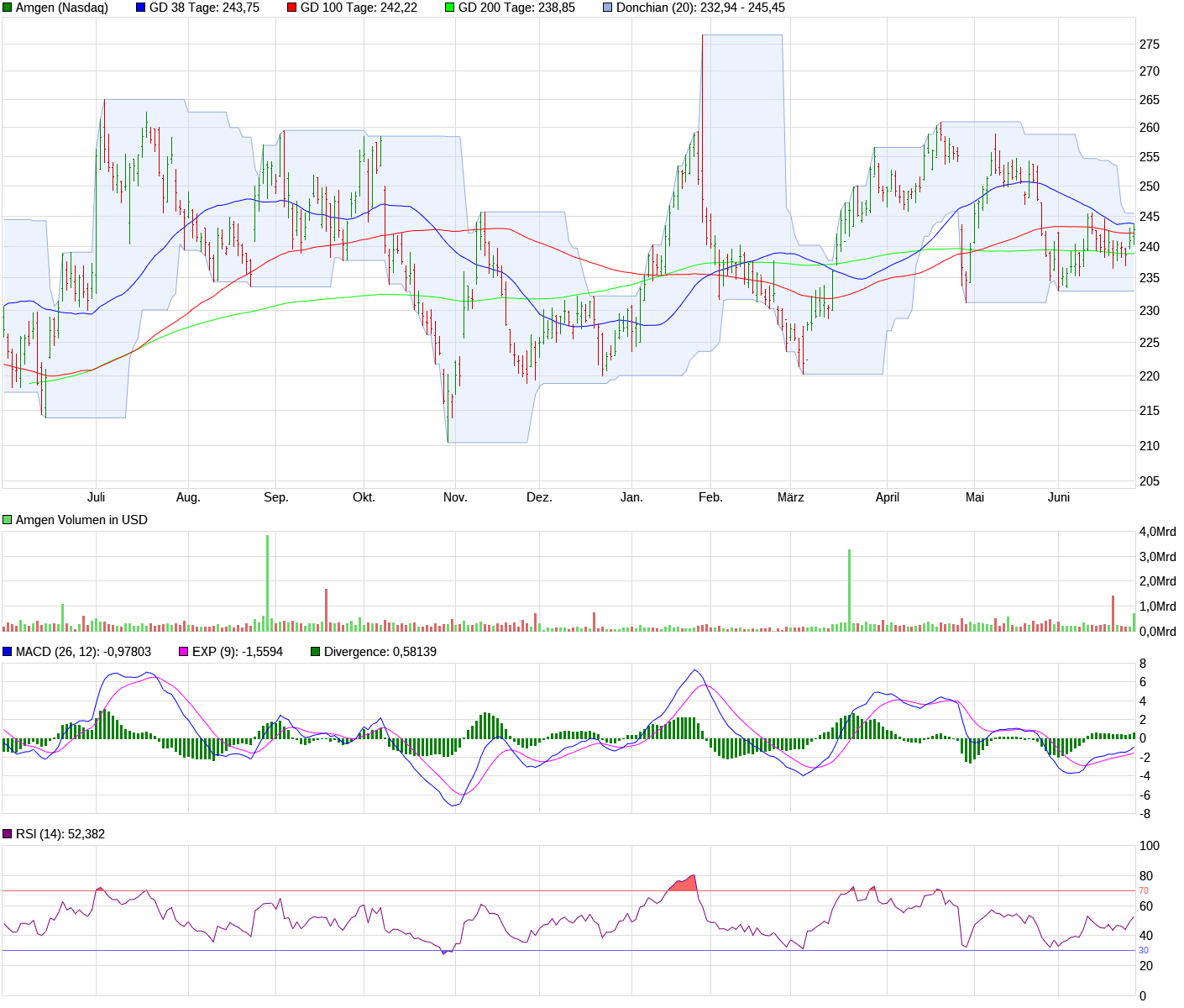Viewport: 1184px width, 1008px height.
Task: Click the GD 38 Tage: 243,75 label text
Action: click(204, 8)
